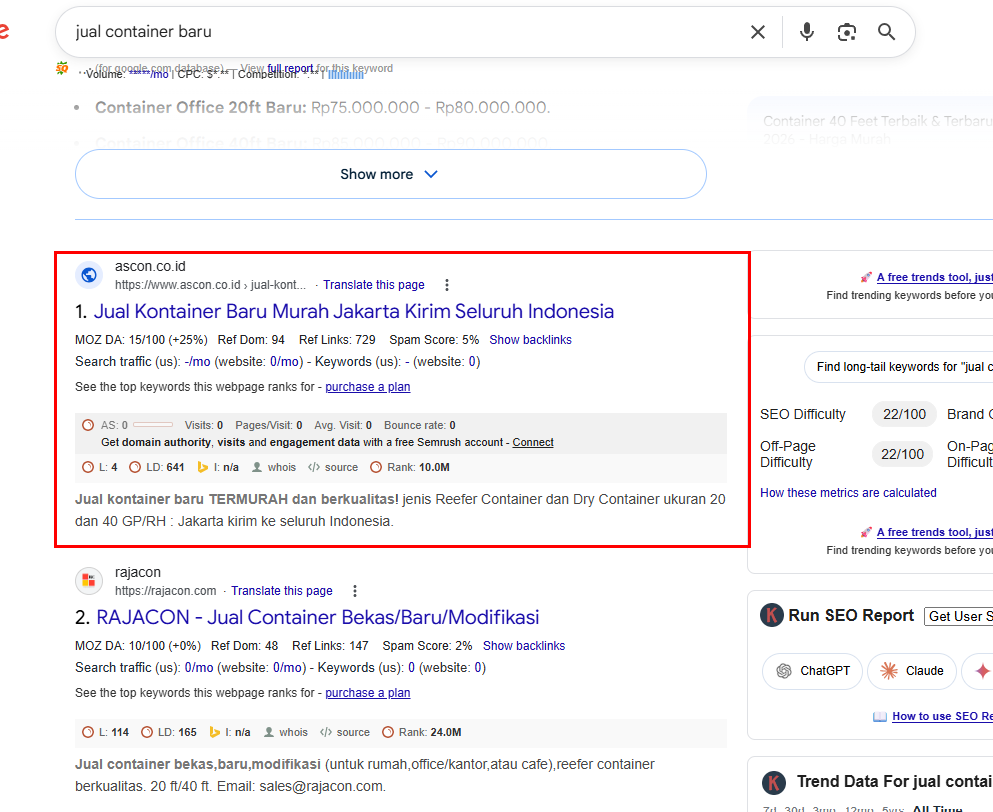Click into the search input field
Image resolution: width=993 pixels, height=812 pixels.
[400, 32]
